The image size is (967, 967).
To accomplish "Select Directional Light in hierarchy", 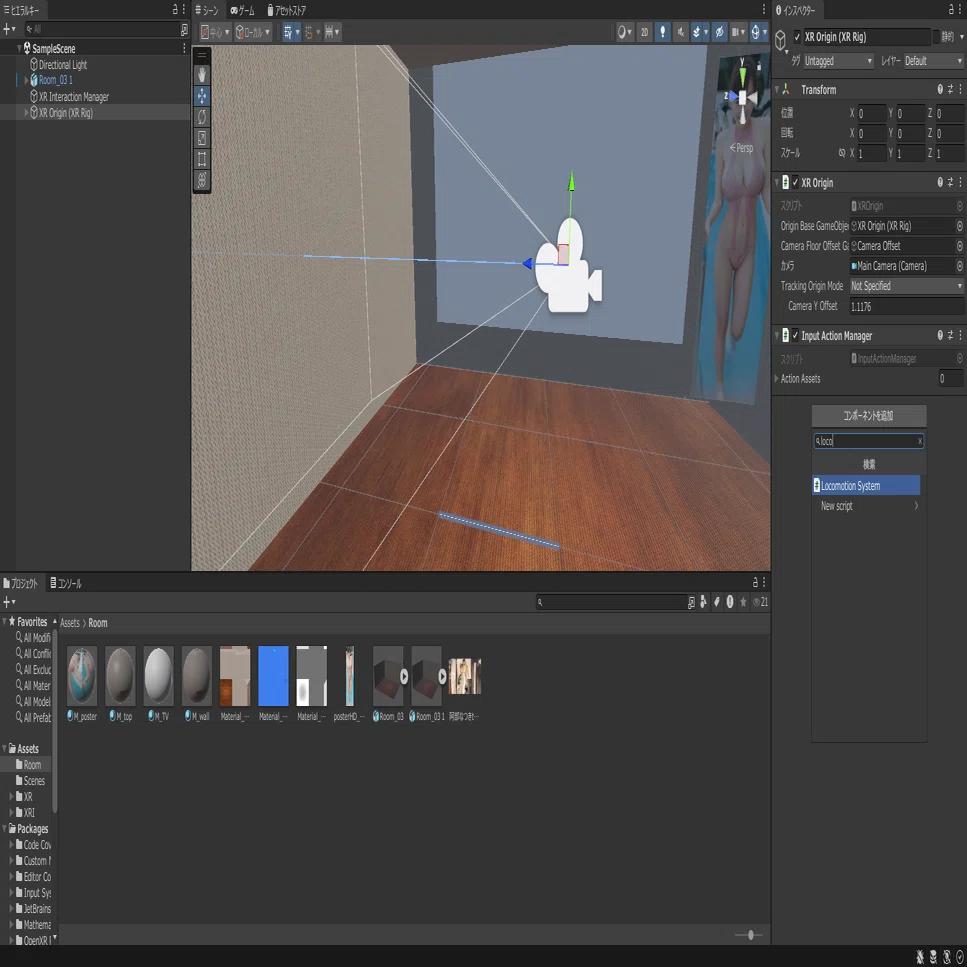I will click(62, 65).
